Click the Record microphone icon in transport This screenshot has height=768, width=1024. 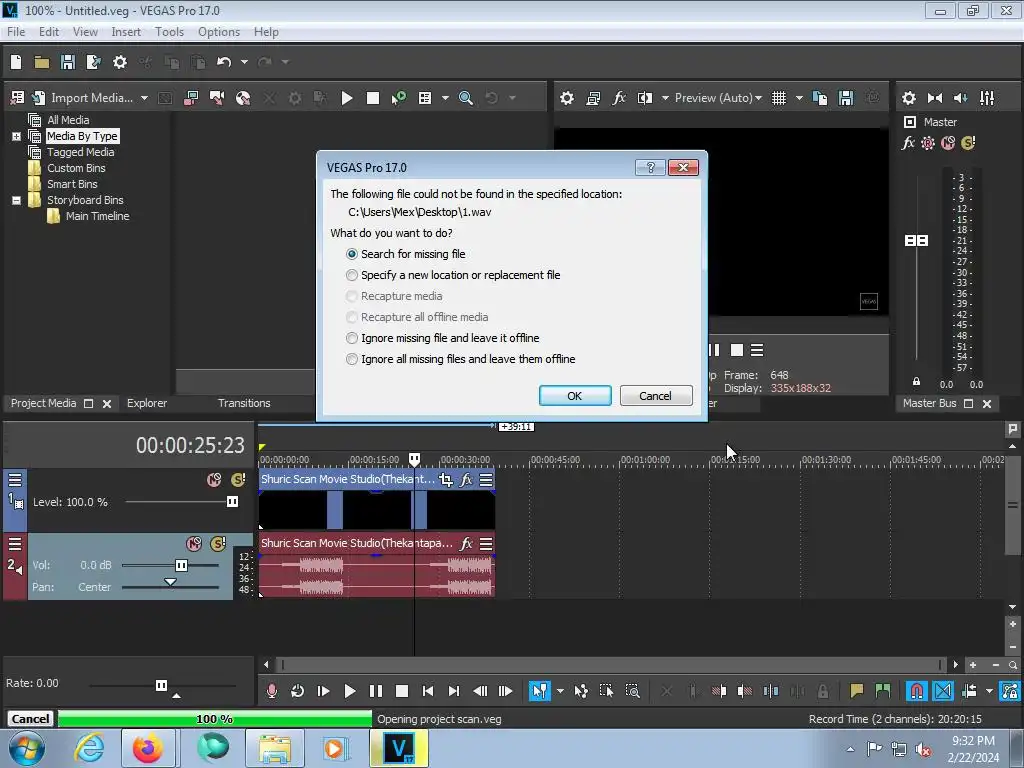point(272,691)
